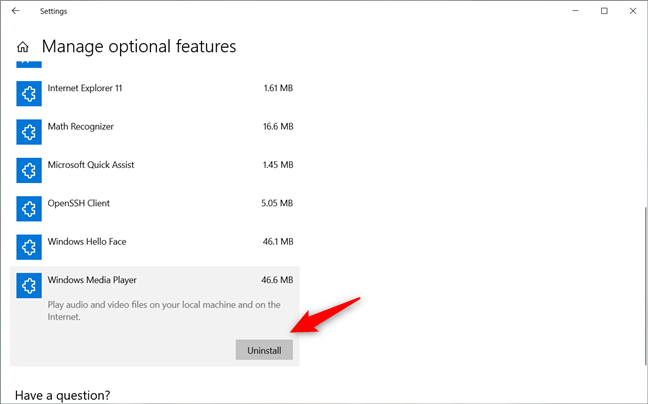The width and height of the screenshot is (648, 404).
Task: Click the 46.1 MB size value
Action: (x=278, y=242)
